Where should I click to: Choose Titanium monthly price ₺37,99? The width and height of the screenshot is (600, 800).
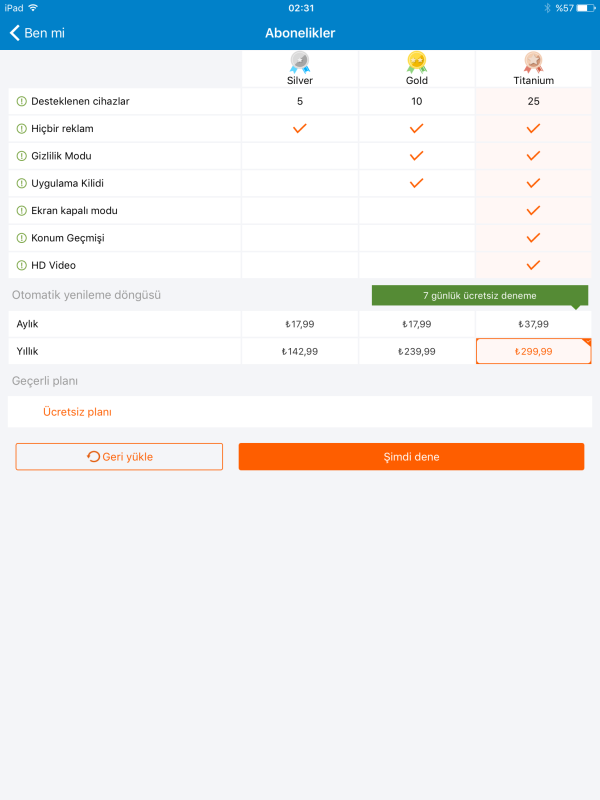coord(533,324)
